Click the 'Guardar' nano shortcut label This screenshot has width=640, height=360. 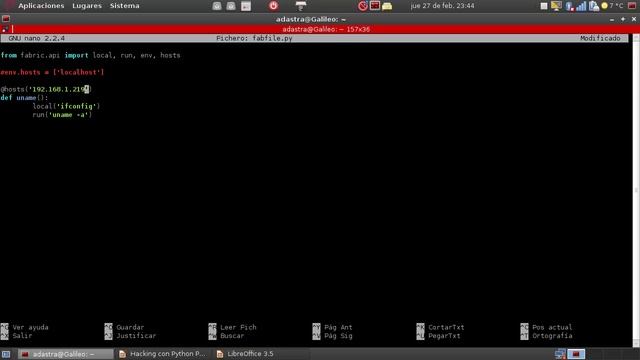coord(130,327)
